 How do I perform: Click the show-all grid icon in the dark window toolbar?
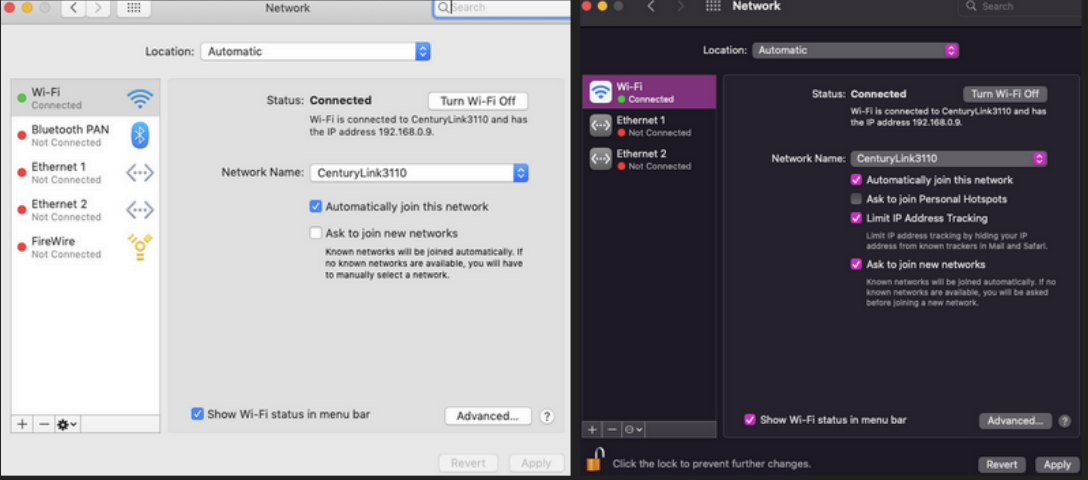[713, 7]
